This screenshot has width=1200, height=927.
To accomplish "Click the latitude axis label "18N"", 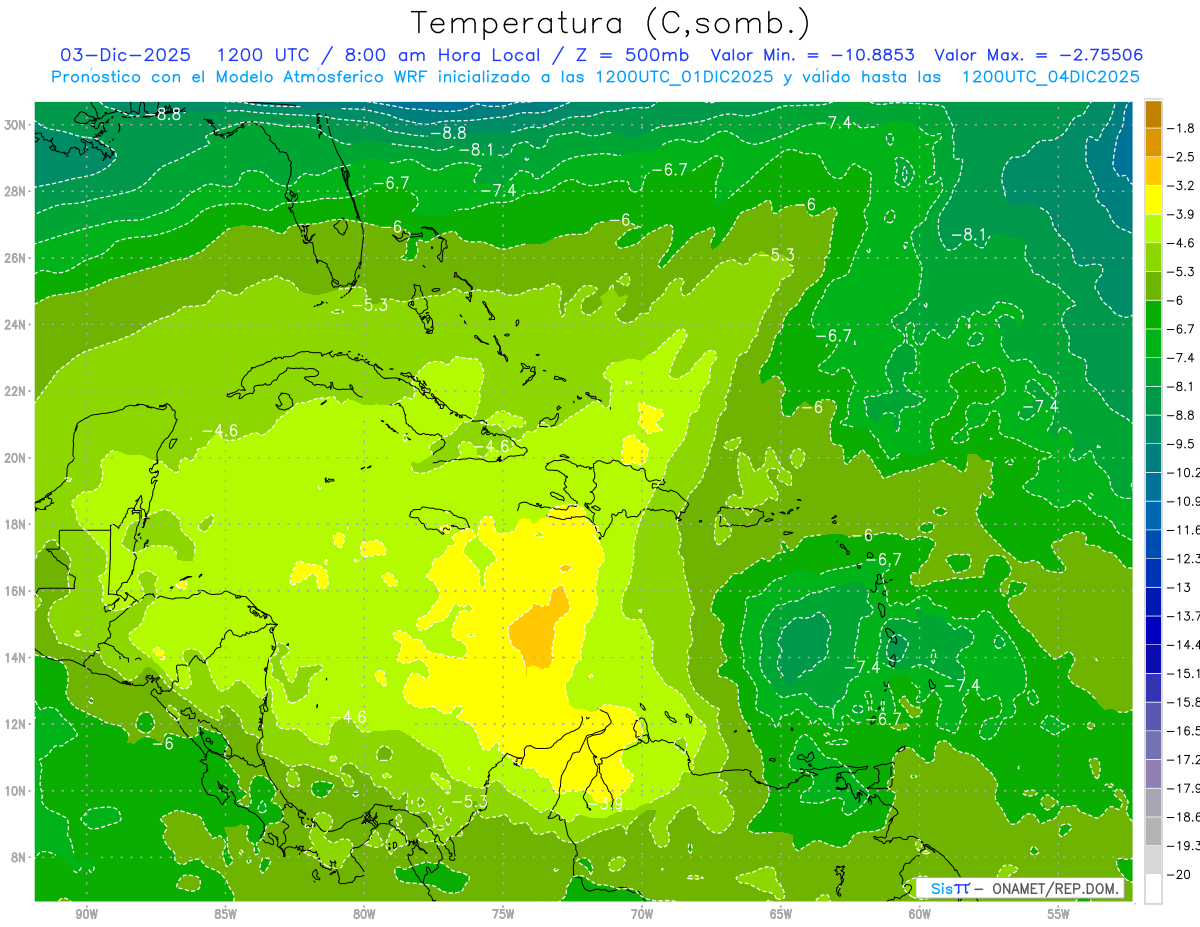I will point(15,524).
